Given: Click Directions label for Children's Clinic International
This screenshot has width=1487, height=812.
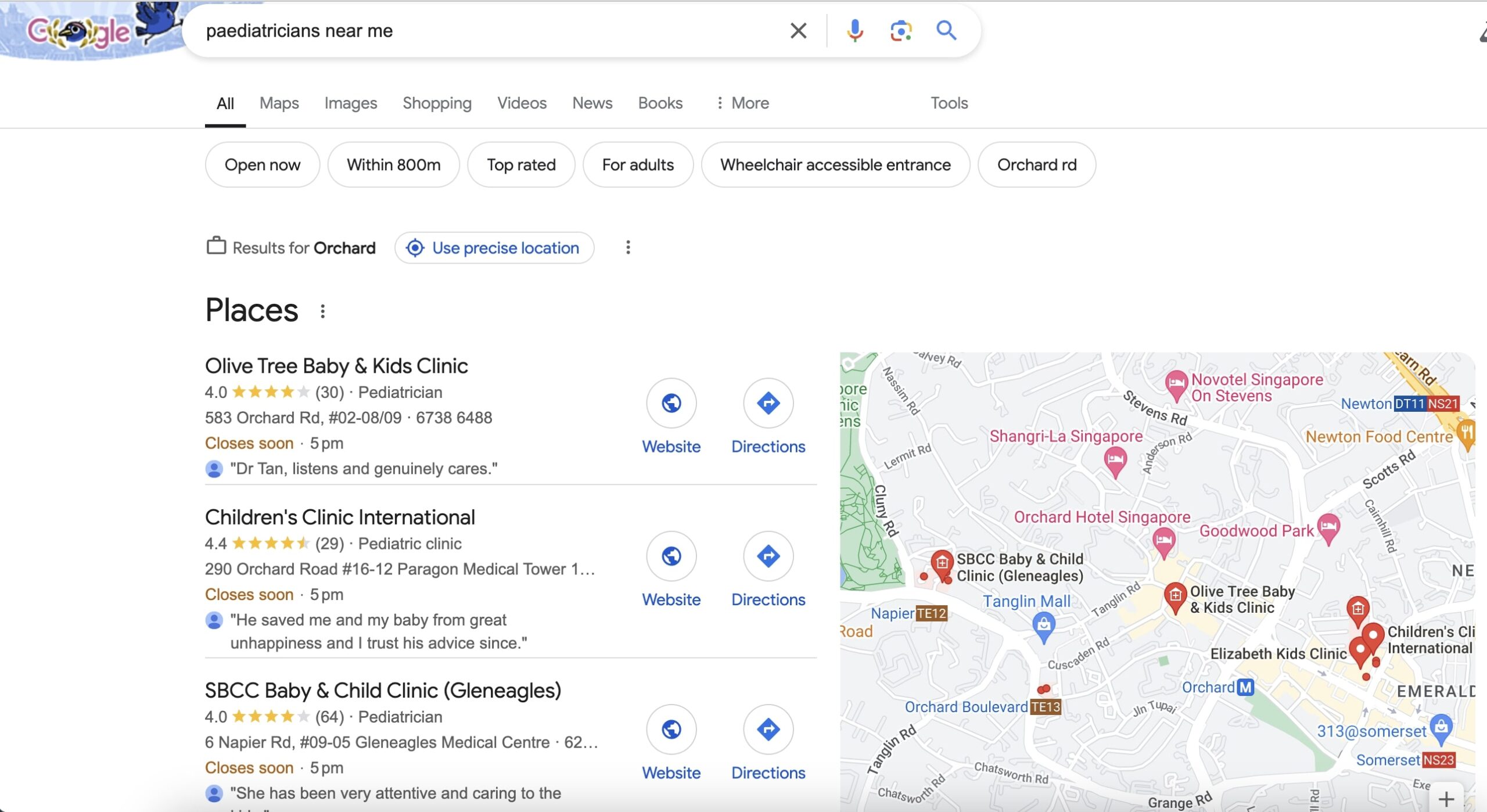Looking at the screenshot, I should click(x=768, y=599).
